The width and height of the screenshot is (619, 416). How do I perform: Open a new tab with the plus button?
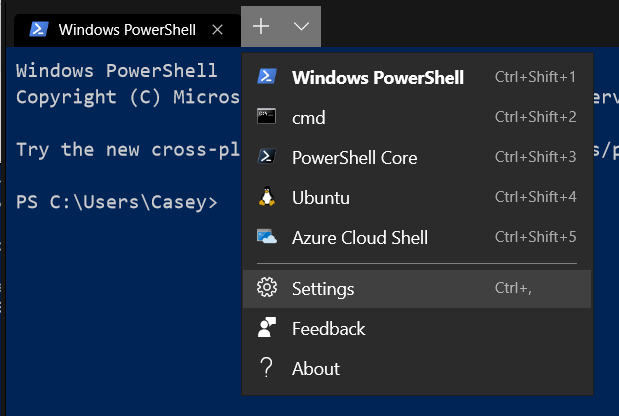(261, 27)
